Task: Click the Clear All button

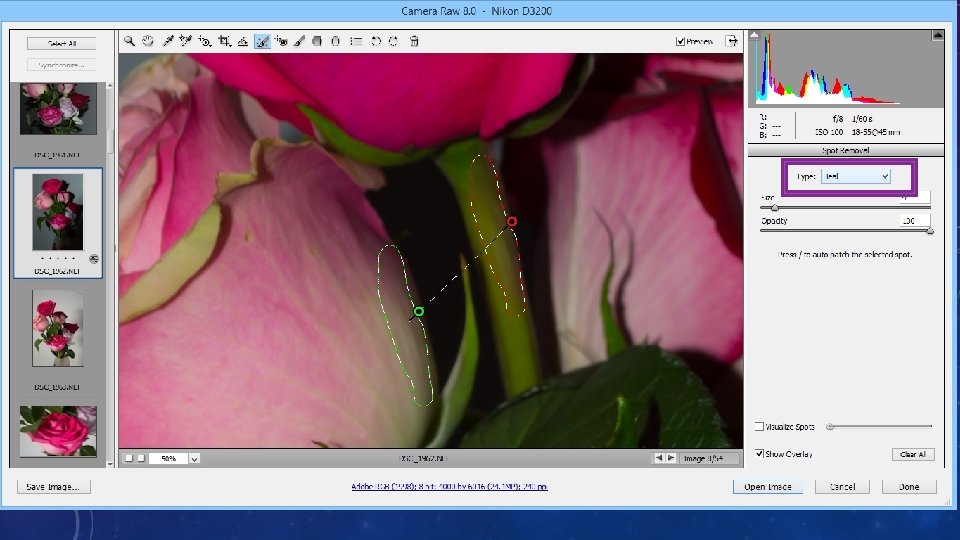Action: pos(912,454)
